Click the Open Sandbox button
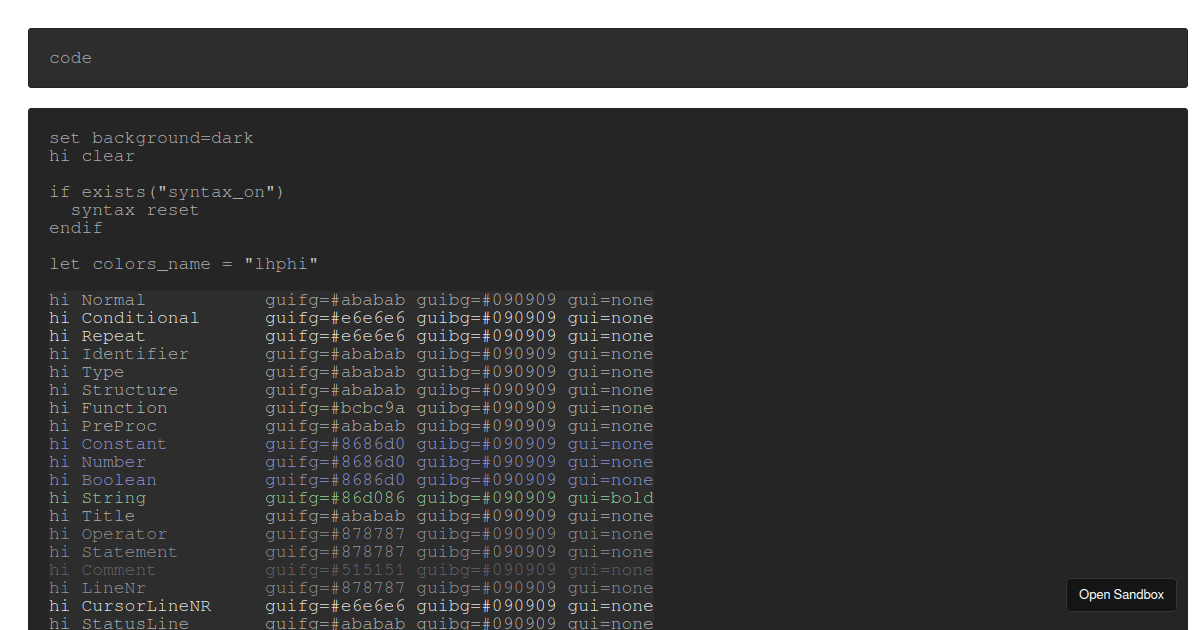Viewport: 1200px width, 630px height. (x=1121, y=594)
